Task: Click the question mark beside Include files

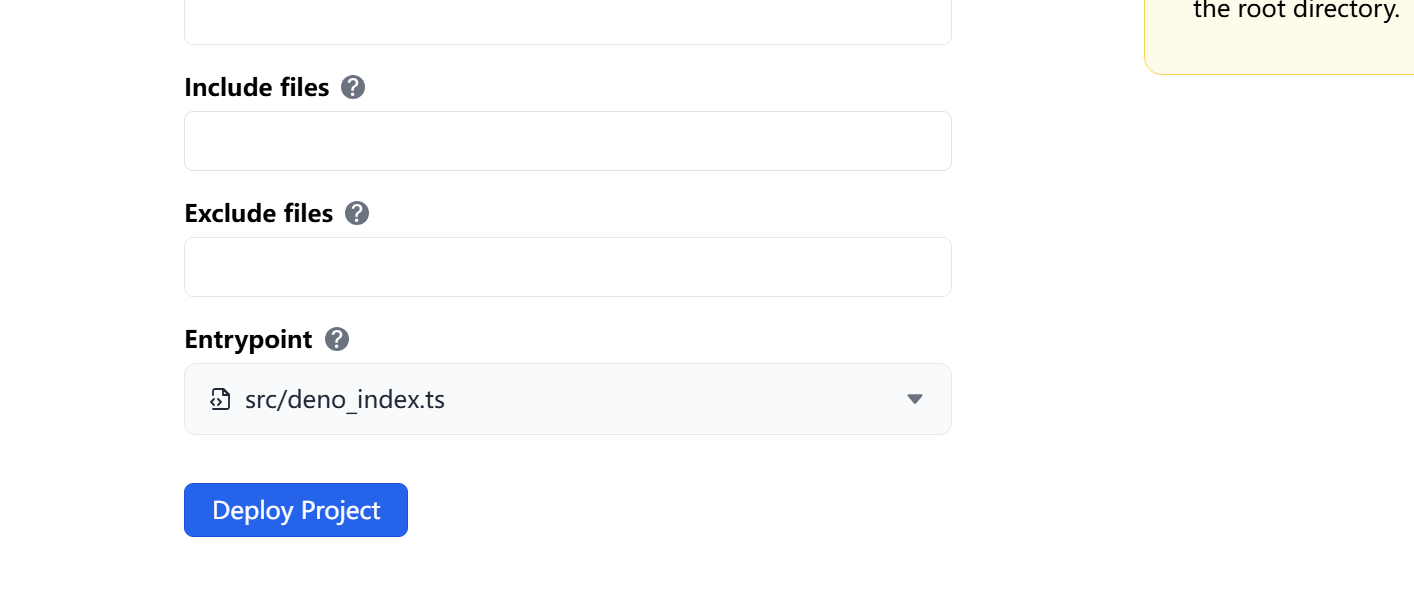Action: point(353,88)
